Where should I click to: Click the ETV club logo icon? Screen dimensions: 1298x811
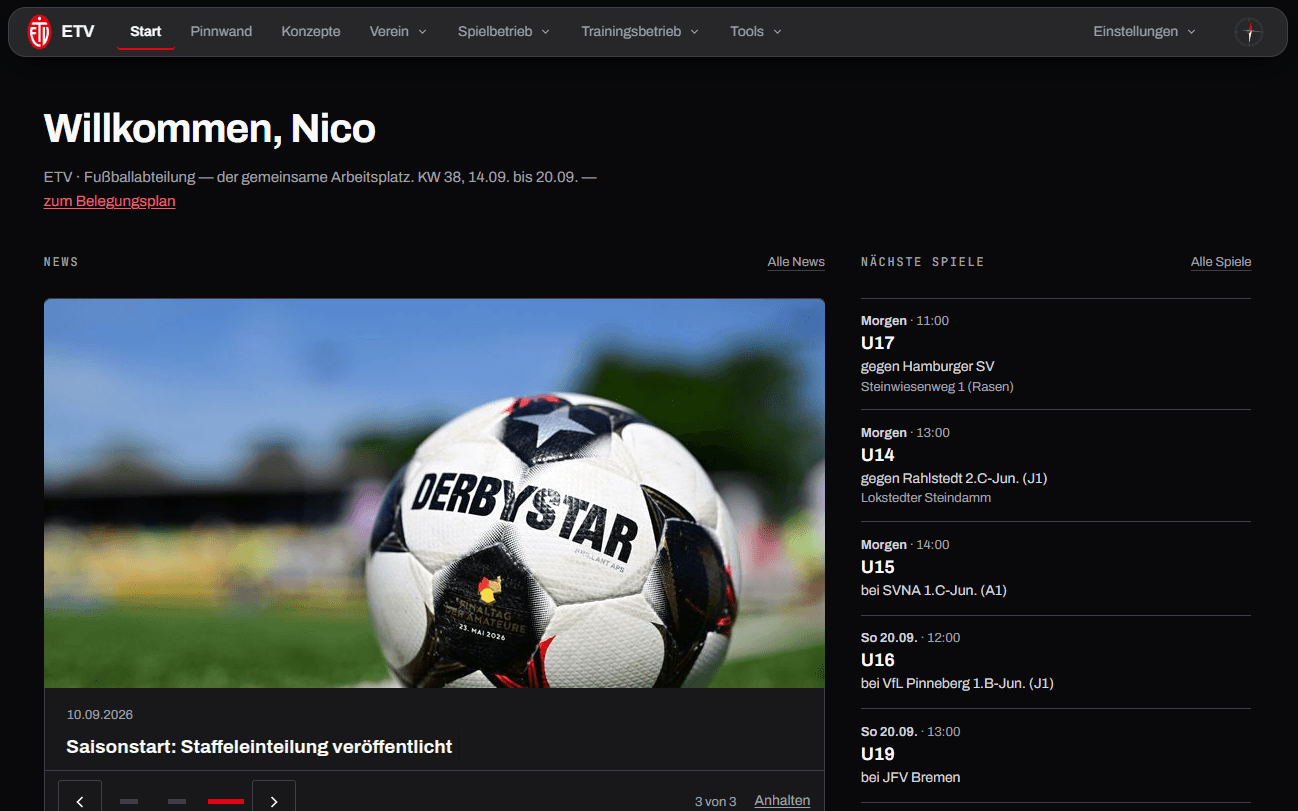click(x=39, y=32)
